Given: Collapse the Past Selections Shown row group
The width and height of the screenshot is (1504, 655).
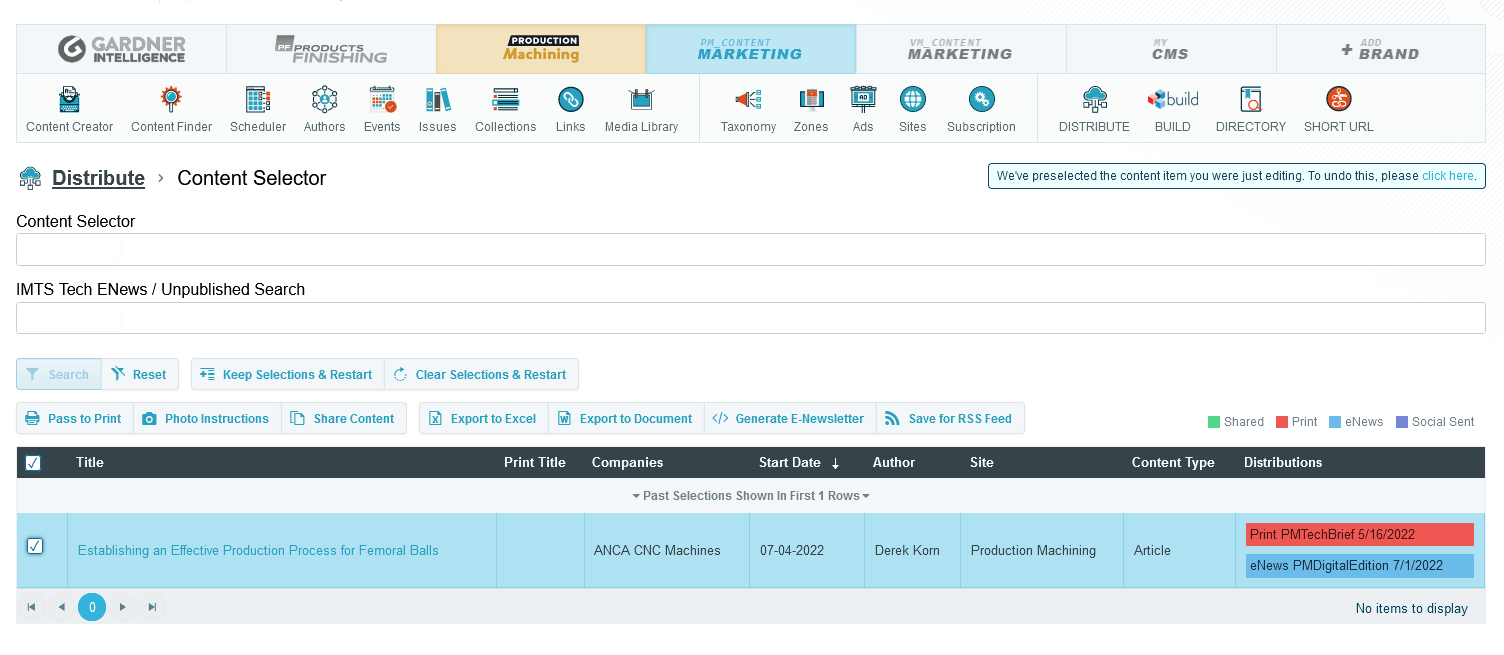Looking at the screenshot, I should click(x=750, y=496).
